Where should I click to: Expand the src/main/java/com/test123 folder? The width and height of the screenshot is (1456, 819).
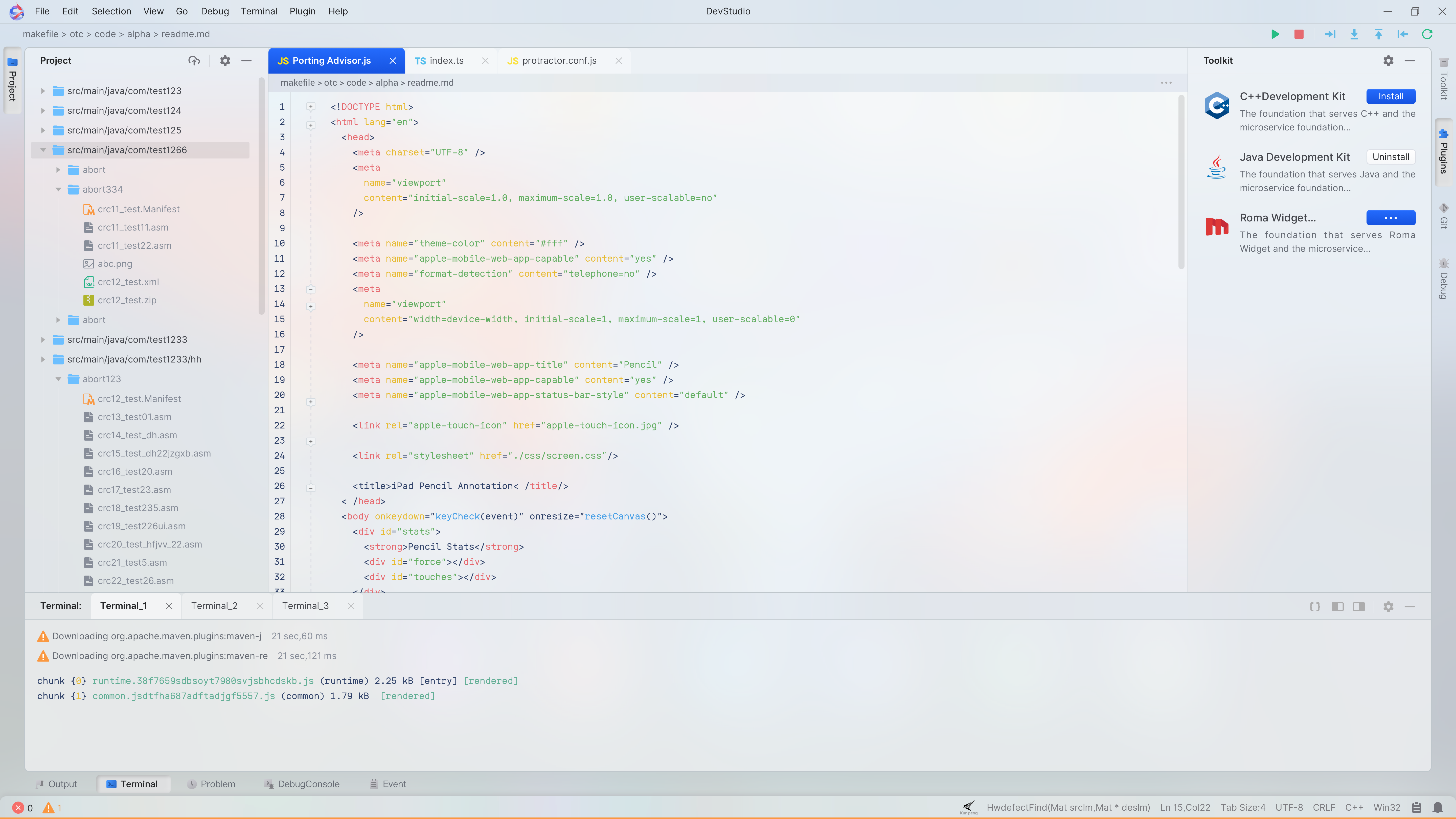click(43, 90)
